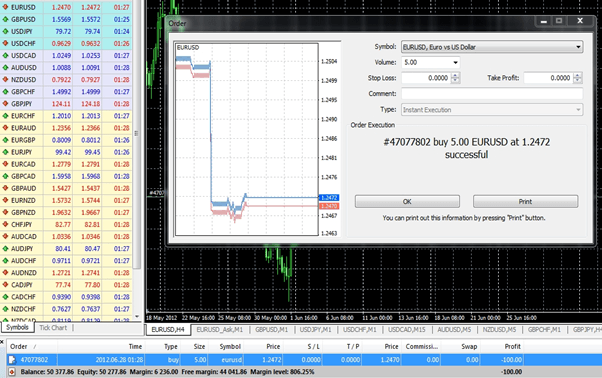Click the Balance row icon in Terminal

12,371
